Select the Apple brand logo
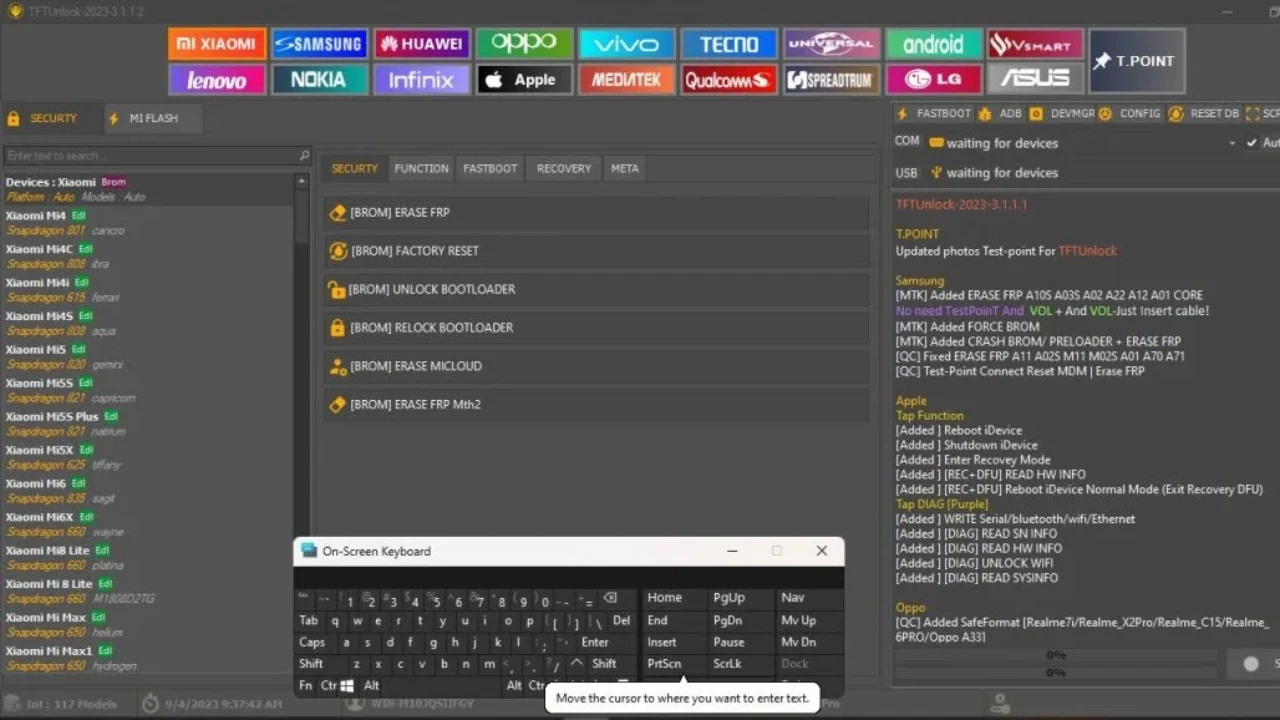This screenshot has width=1280, height=720. pyautogui.click(x=524, y=79)
